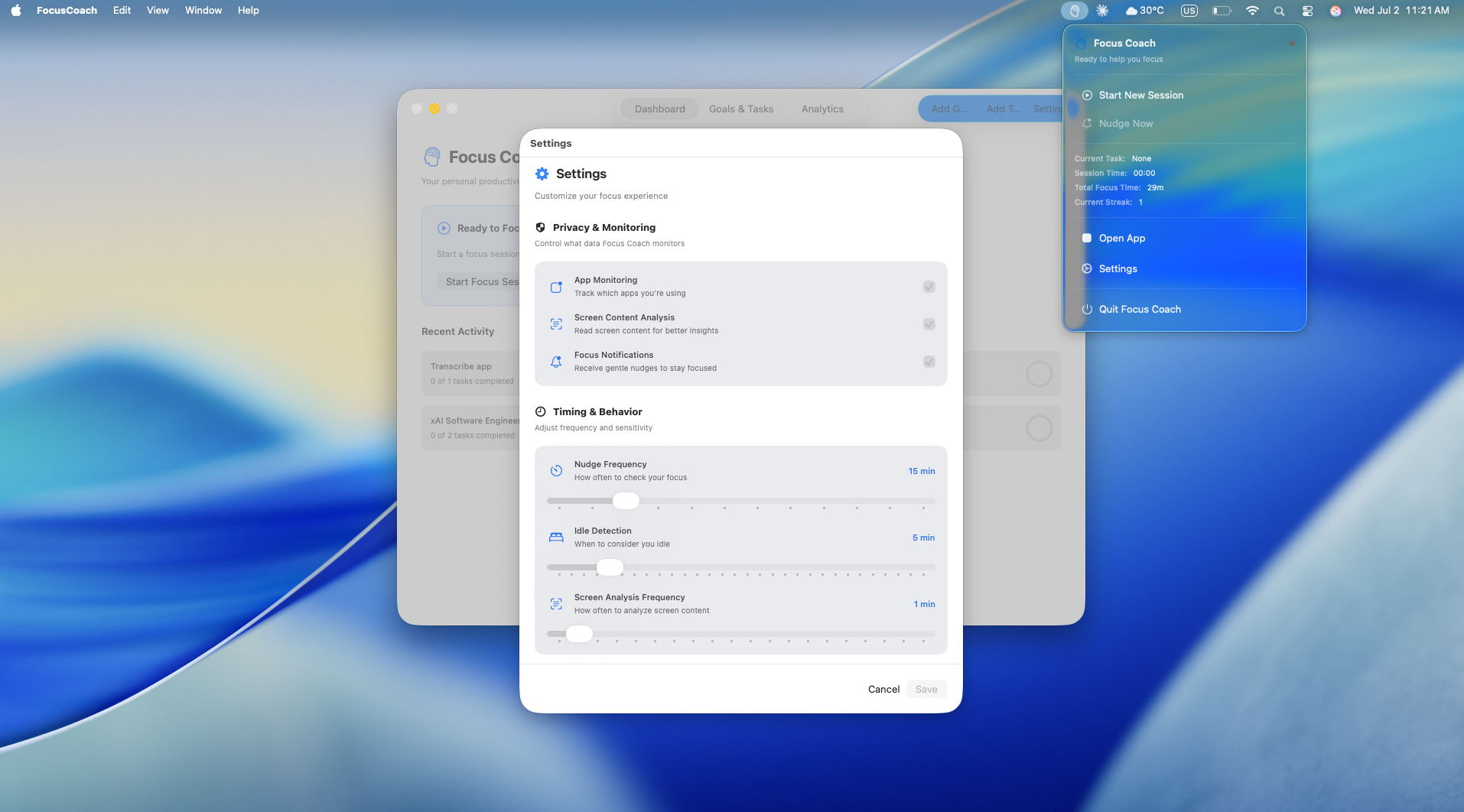Screen dimensions: 1464x812
Task: Switch to the Analytics tab
Action: [x=822, y=109]
